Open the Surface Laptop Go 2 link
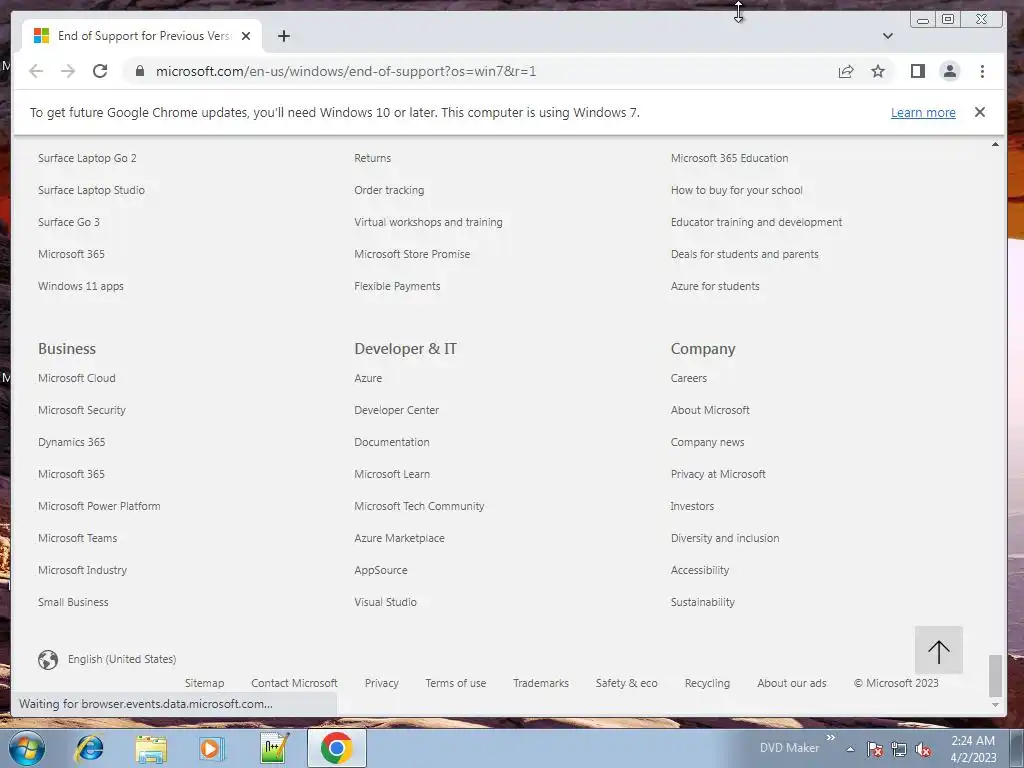1024x768 pixels. click(x=88, y=158)
